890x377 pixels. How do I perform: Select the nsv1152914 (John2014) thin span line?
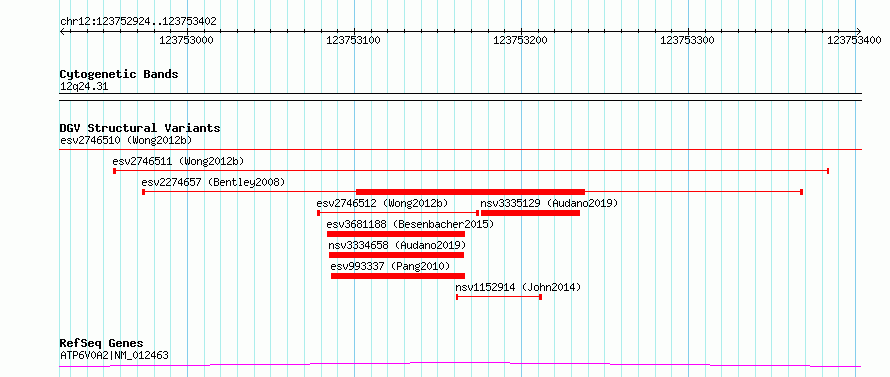tap(499, 297)
